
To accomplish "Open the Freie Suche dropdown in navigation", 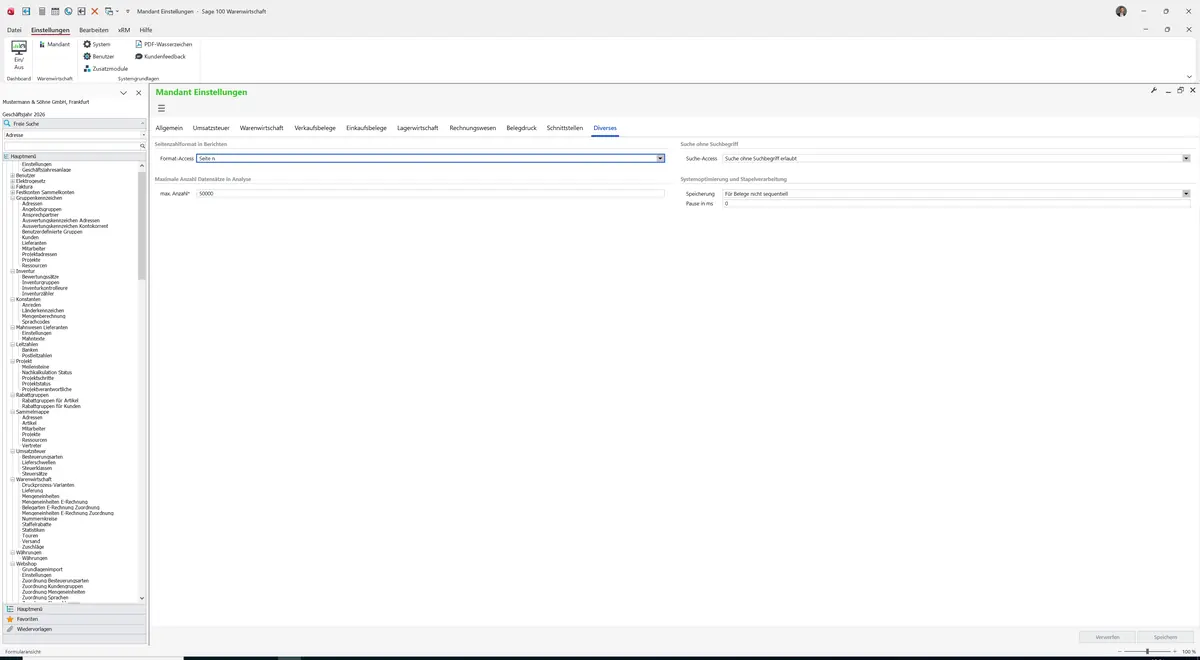I will [x=142, y=124].
